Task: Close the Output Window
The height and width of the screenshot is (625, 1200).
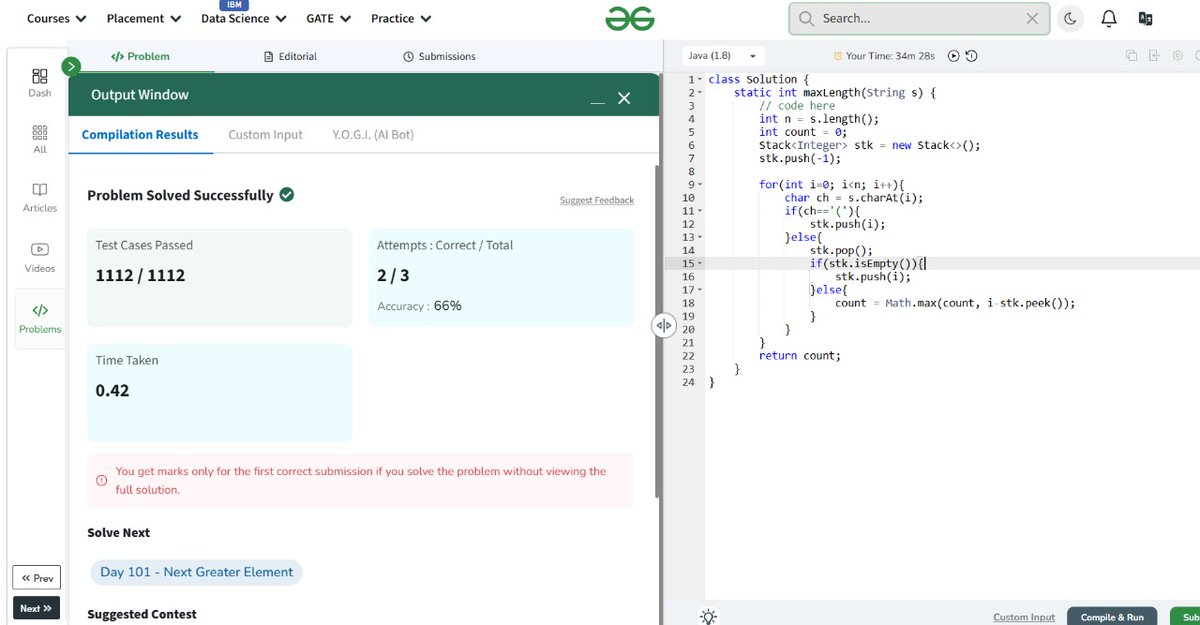Action: (x=624, y=98)
